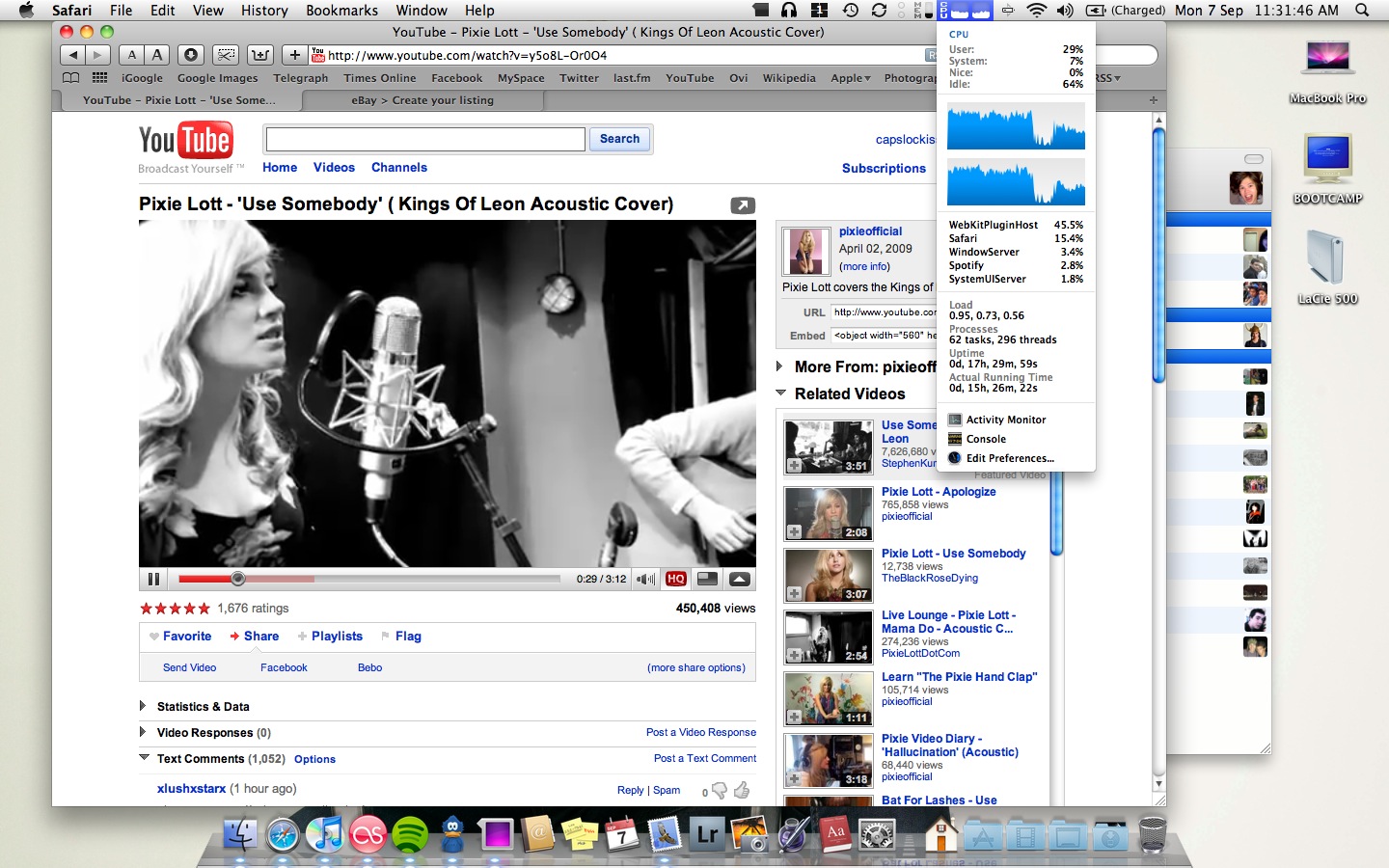The image size is (1389, 868).
Task: Open Subscriptions link
Action: (x=884, y=168)
